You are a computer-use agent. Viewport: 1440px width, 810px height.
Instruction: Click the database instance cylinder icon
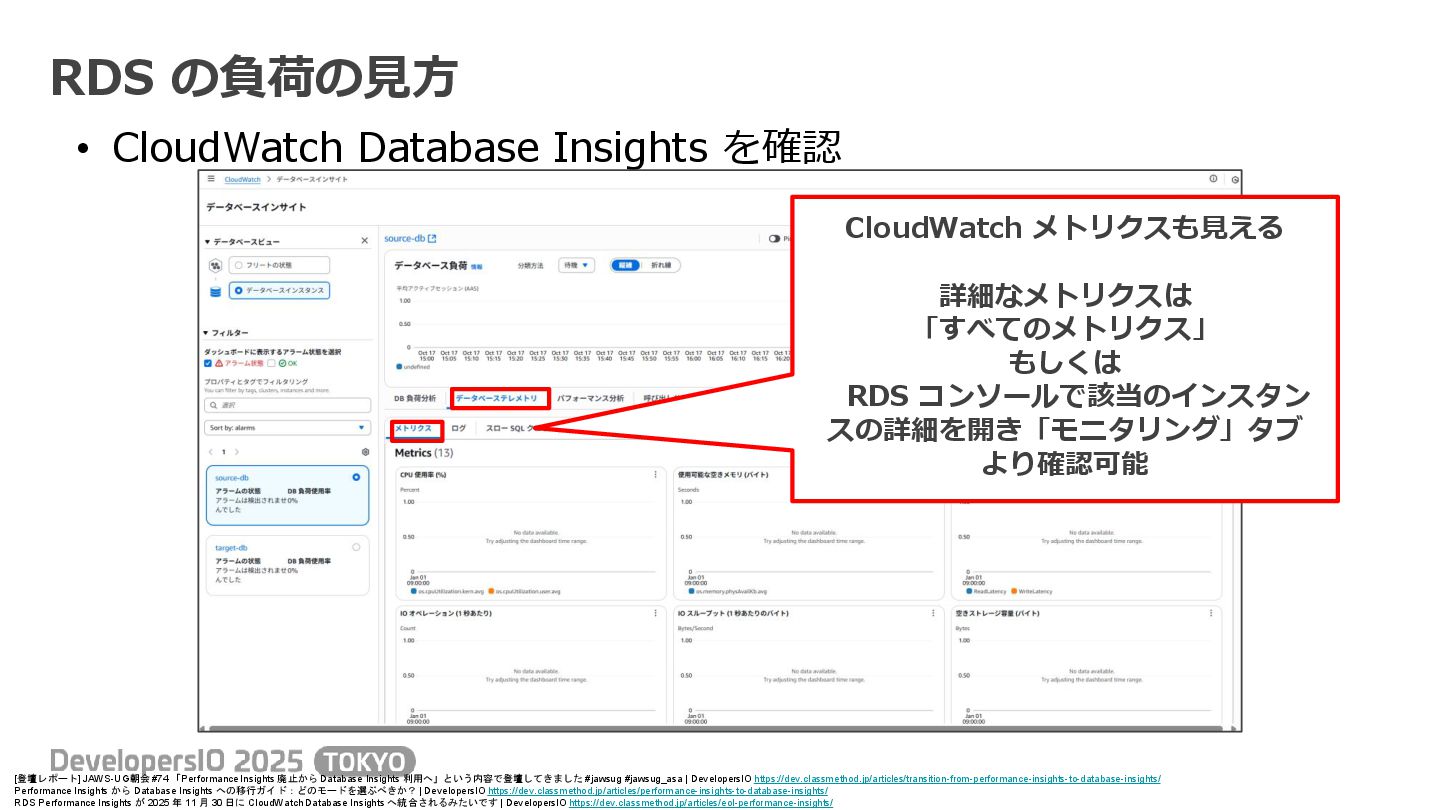point(215,291)
